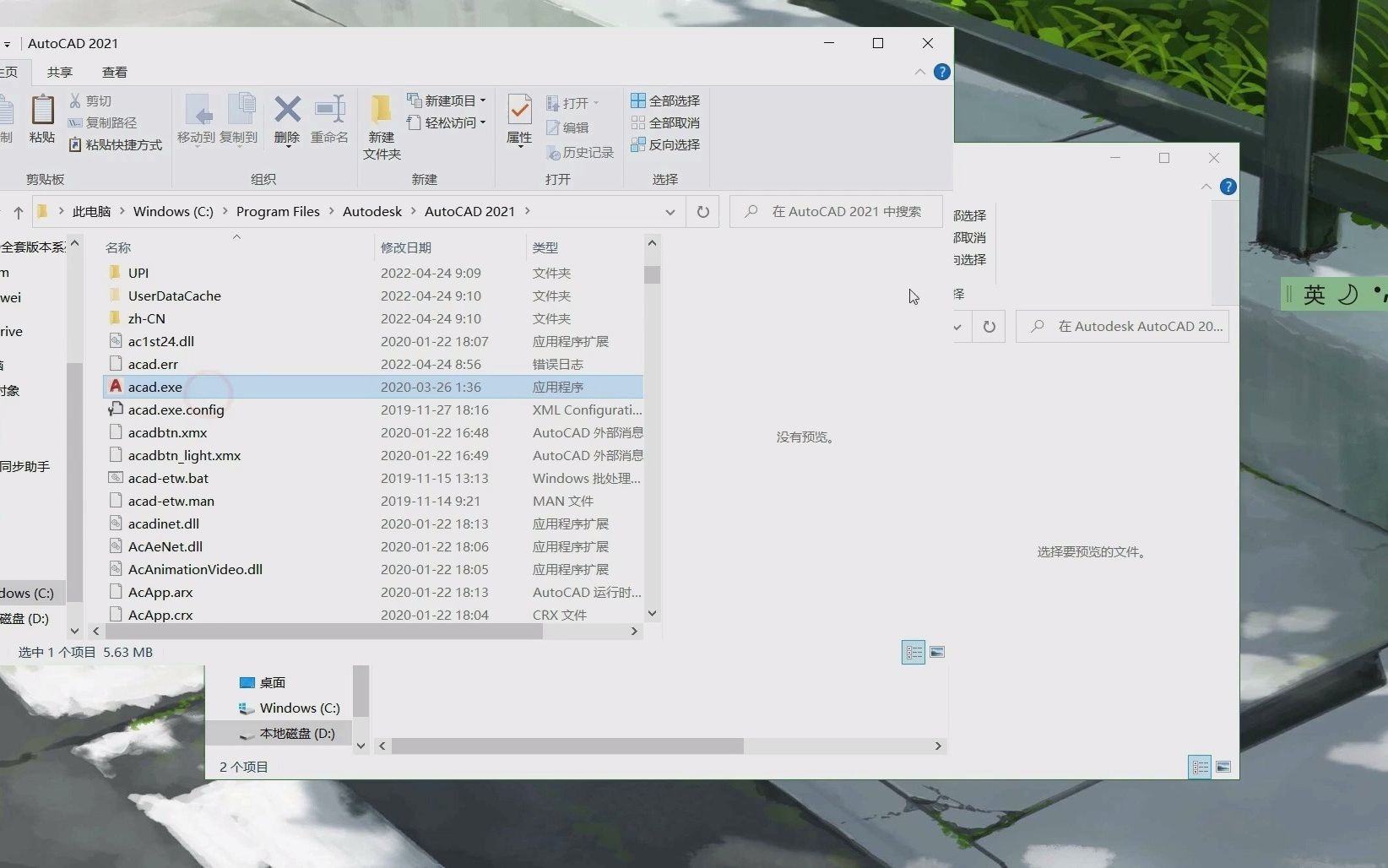This screenshot has height=868, width=1388.
Task: Open the breadcrumb chevron after Autodesk
Action: coord(413,211)
